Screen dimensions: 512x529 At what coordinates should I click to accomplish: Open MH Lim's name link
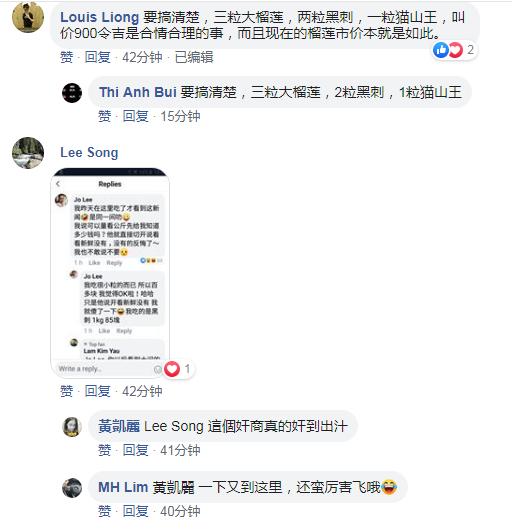pos(123,487)
